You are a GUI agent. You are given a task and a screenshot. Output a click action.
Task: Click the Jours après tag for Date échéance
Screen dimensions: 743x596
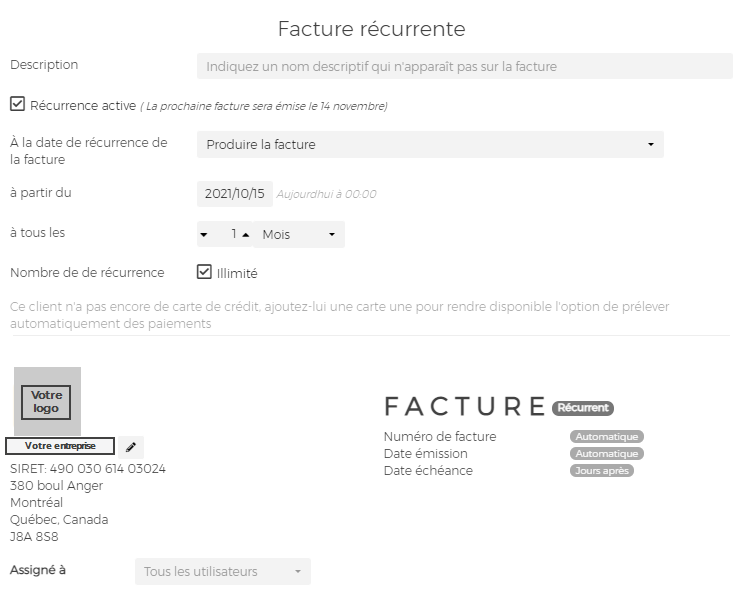pyautogui.click(x=602, y=471)
